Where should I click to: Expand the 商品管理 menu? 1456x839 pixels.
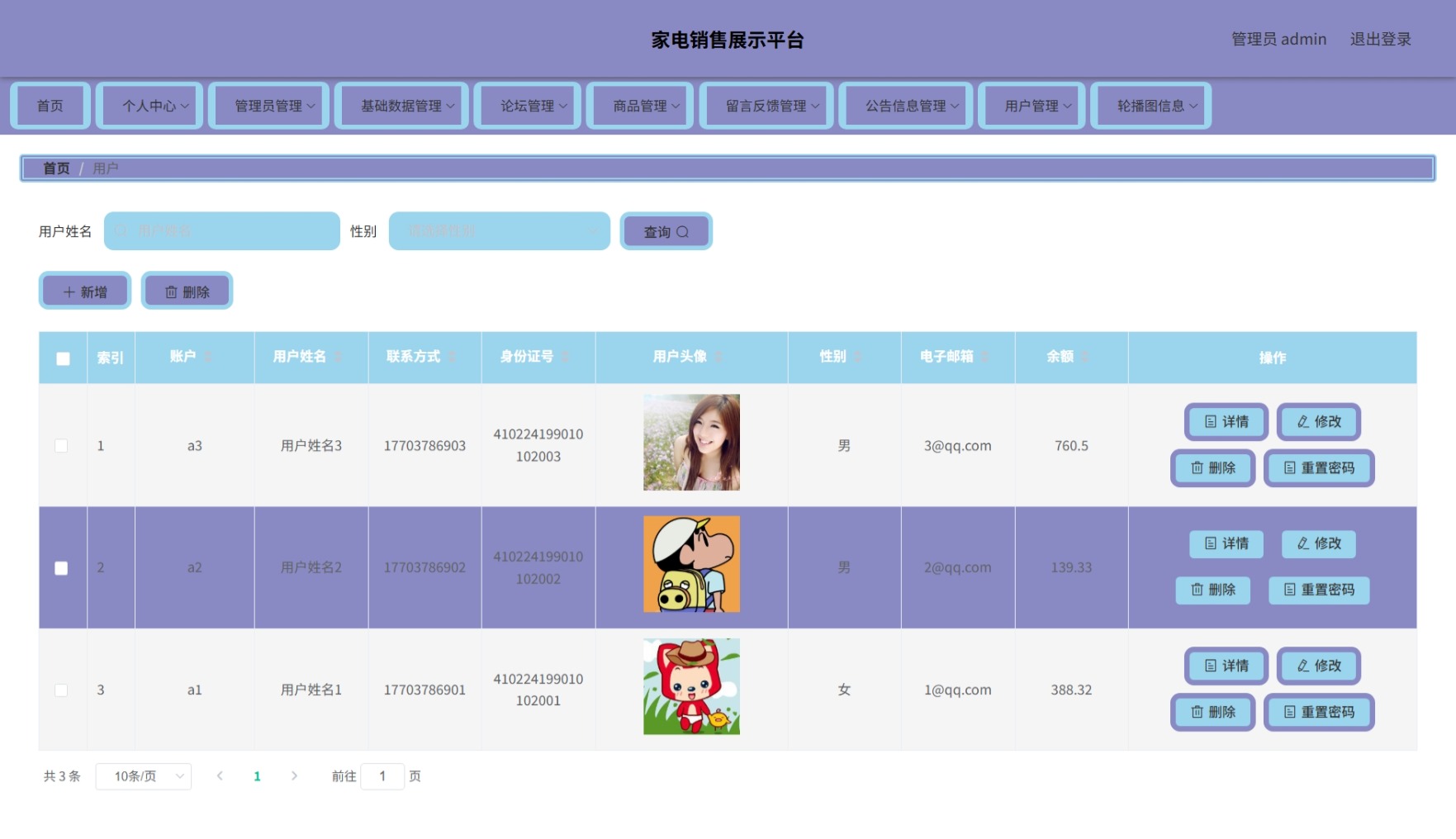coord(640,106)
